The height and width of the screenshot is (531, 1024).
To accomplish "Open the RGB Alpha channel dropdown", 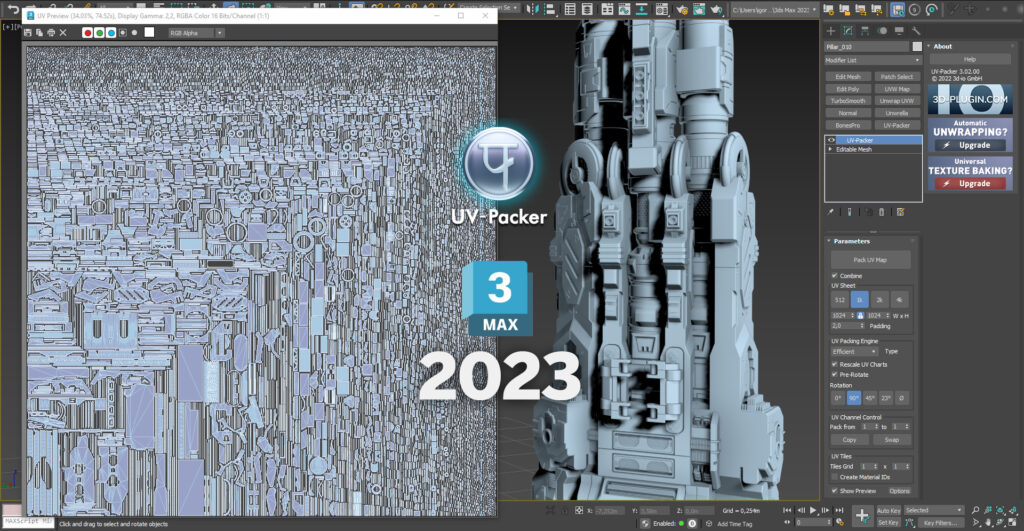I will (196, 33).
